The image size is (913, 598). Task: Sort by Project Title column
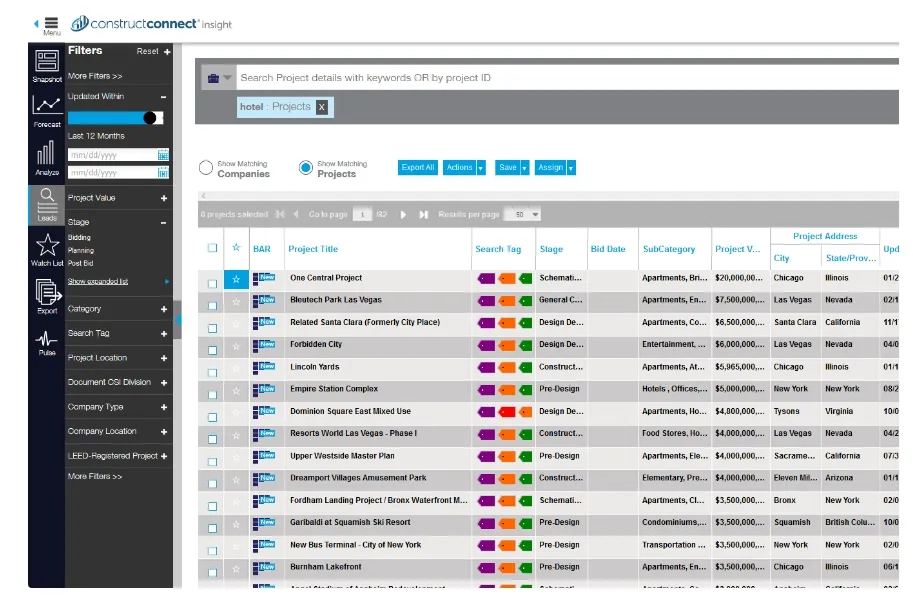(313, 249)
